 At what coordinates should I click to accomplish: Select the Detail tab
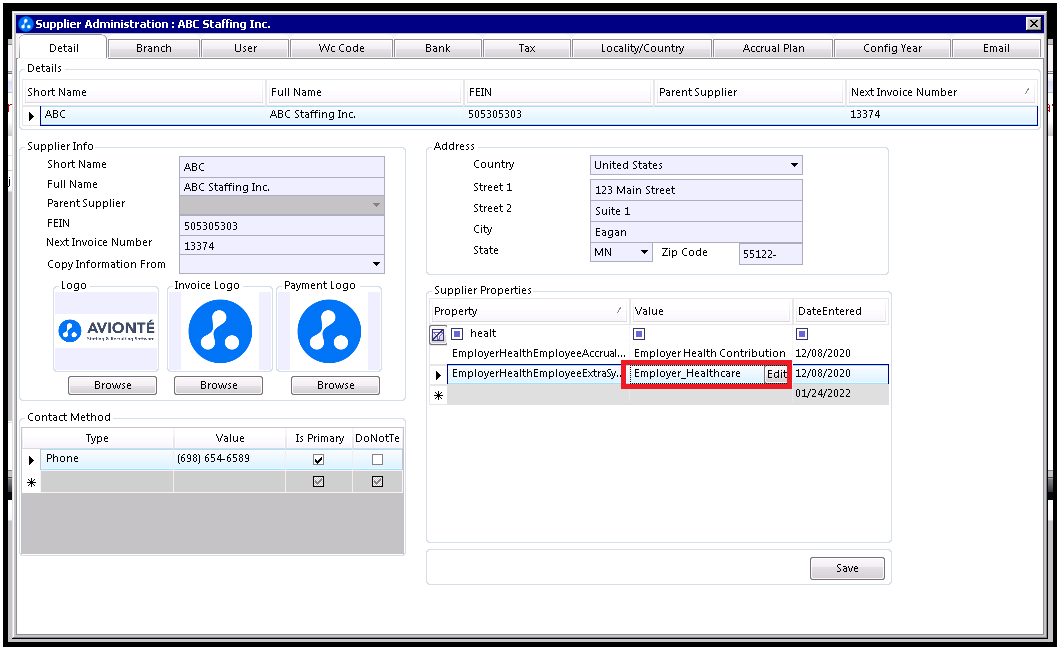coord(63,48)
